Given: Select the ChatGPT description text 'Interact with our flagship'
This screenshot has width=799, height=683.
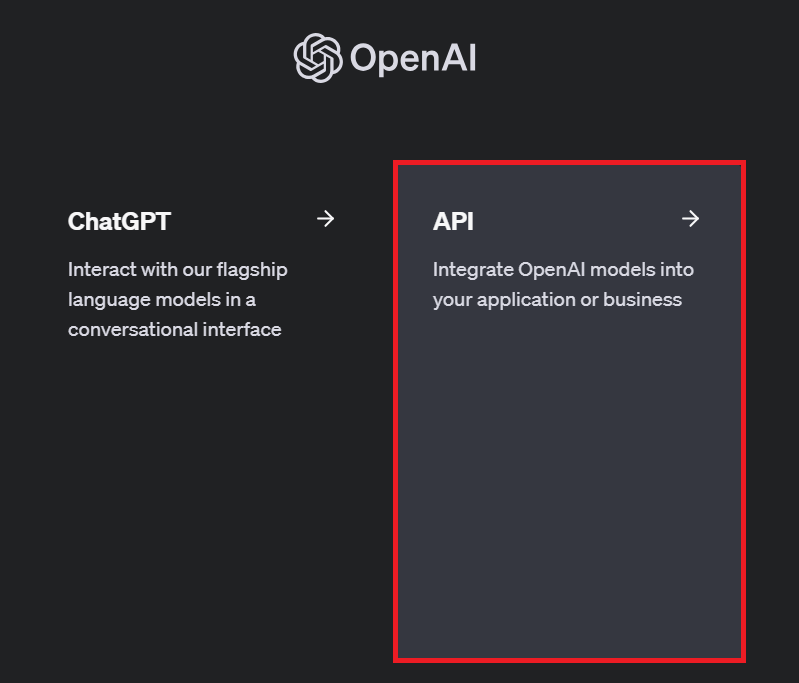Looking at the screenshot, I should click(177, 270).
